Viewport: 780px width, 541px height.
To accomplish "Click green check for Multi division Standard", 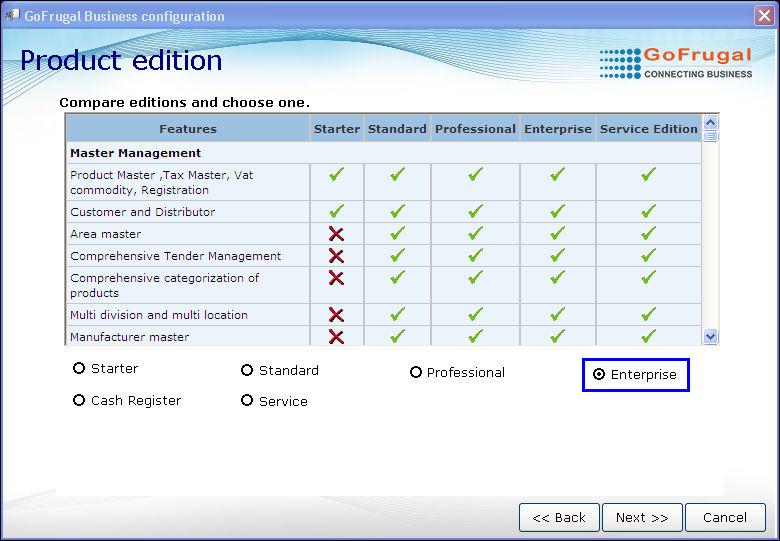I will click(x=397, y=314).
